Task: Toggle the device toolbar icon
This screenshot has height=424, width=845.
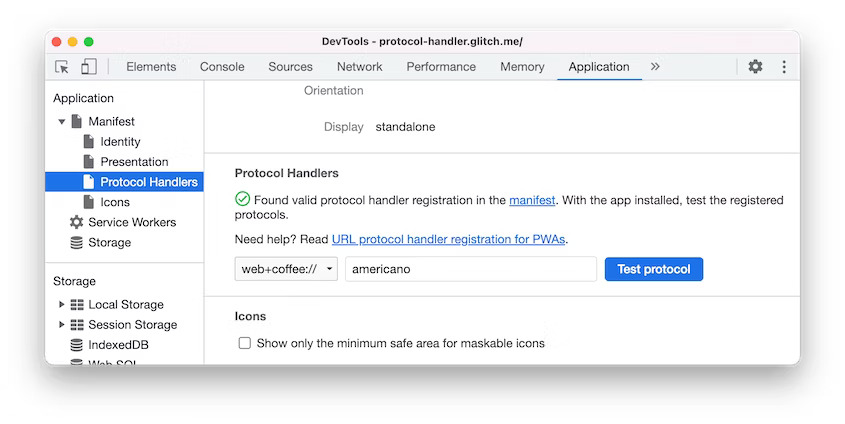Action: click(x=88, y=66)
